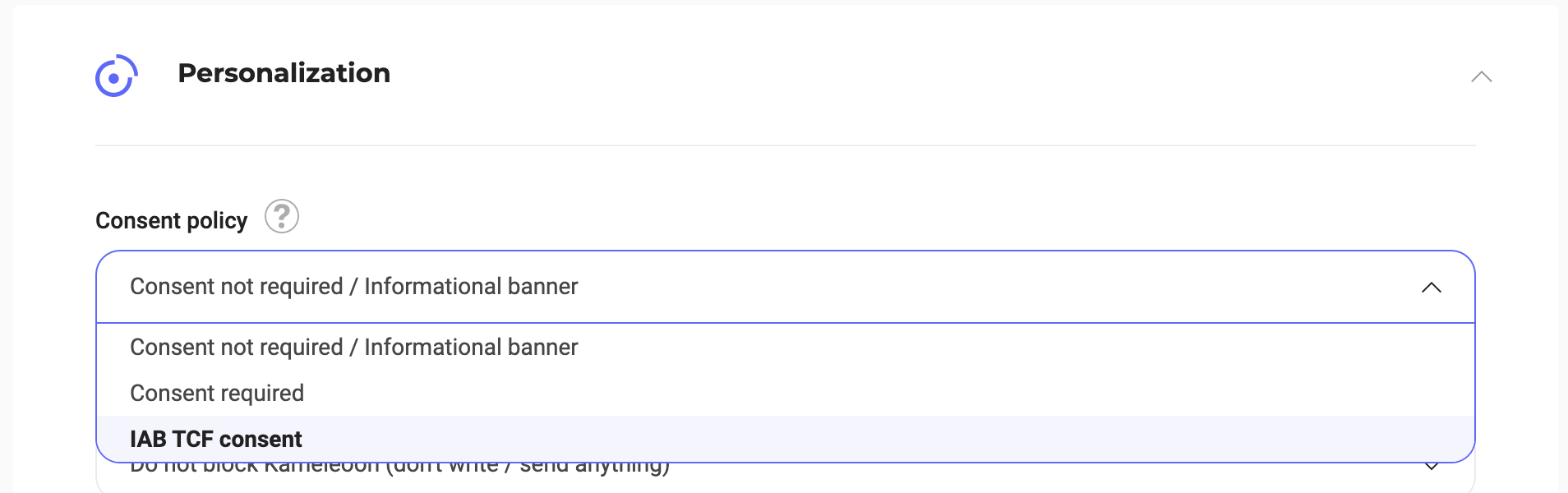Click the highlighted row's empty area beside "IAB TCF consent"

pyautogui.click(x=822, y=440)
